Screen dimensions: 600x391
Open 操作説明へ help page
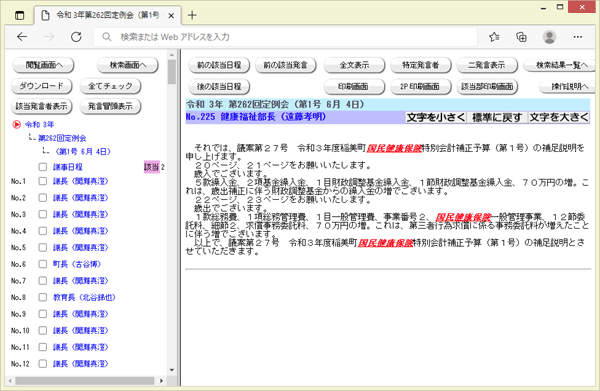[x=568, y=86]
